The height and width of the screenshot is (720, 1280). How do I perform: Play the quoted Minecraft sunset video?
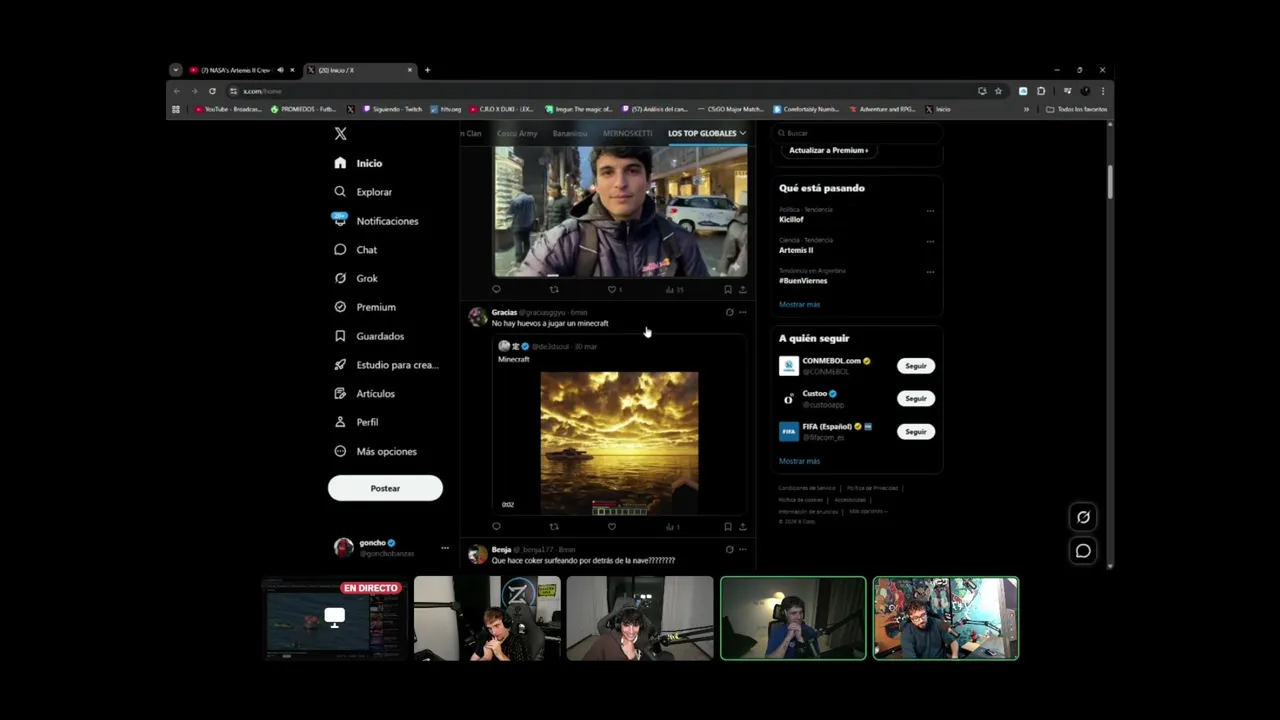619,443
